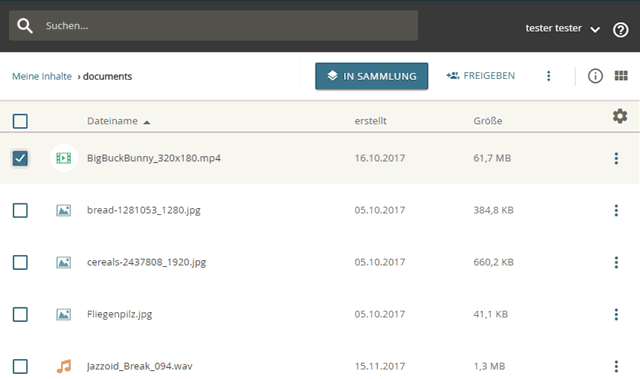Sort by the Größe column header
Image resolution: width=640 pixels, height=379 pixels.
tap(488, 121)
